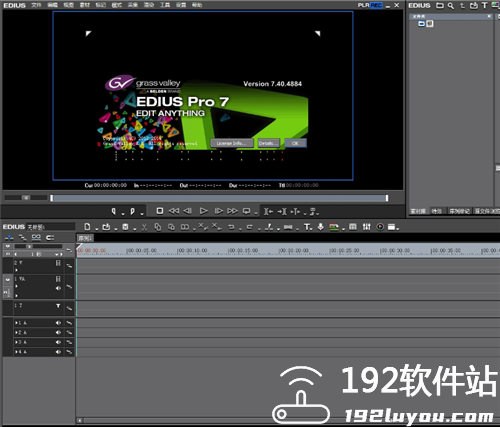Screen dimensions: 500x427
Task: Click the export icon in player controls
Action: 313,211
